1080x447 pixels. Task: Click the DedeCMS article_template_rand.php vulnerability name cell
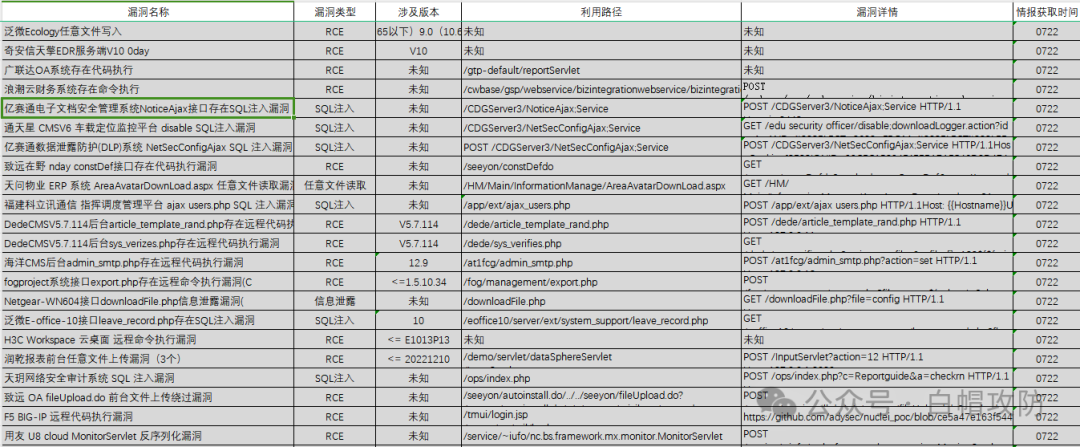(x=147, y=225)
